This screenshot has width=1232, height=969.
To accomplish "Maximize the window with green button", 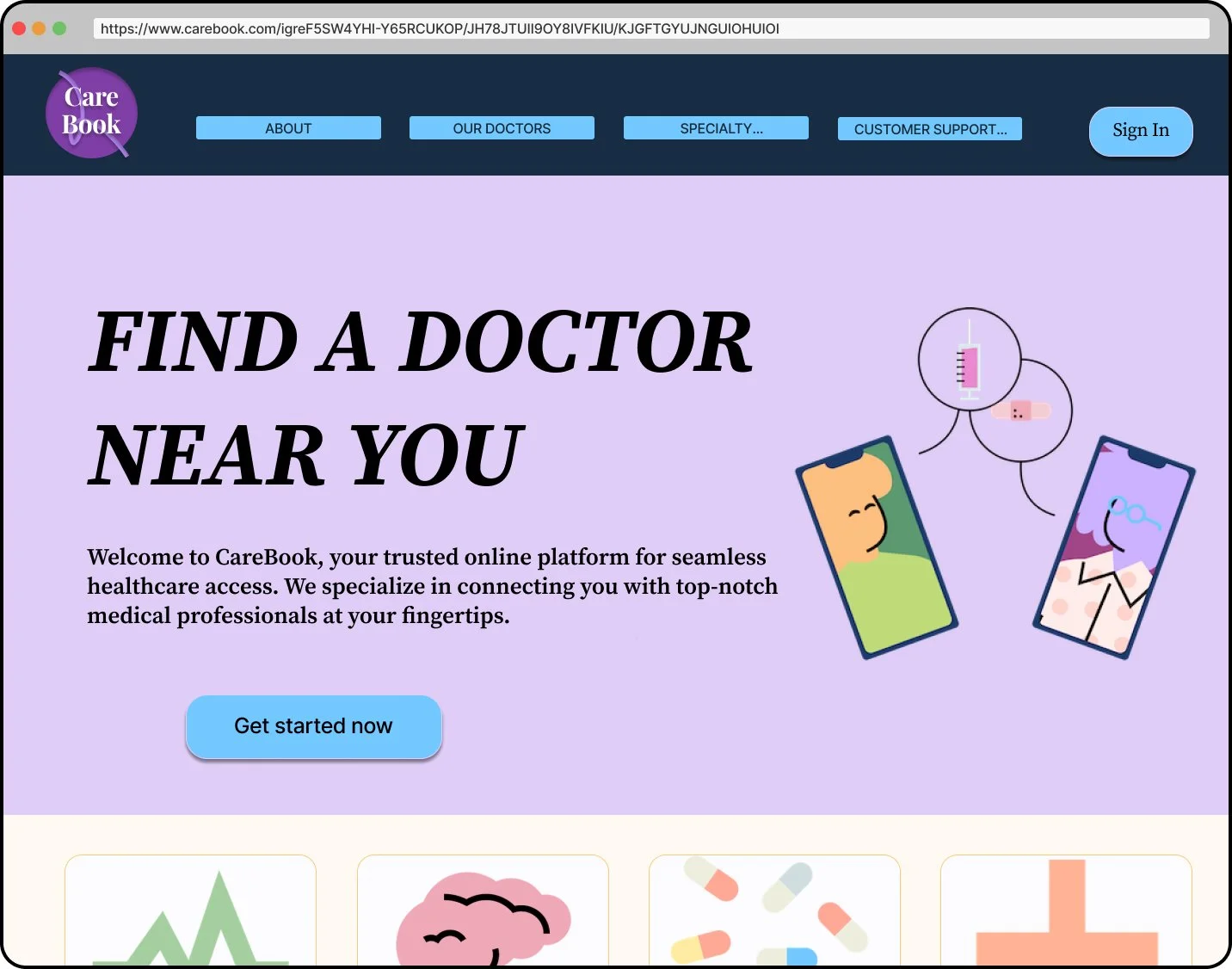I will pyautogui.click(x=59, y=28).
